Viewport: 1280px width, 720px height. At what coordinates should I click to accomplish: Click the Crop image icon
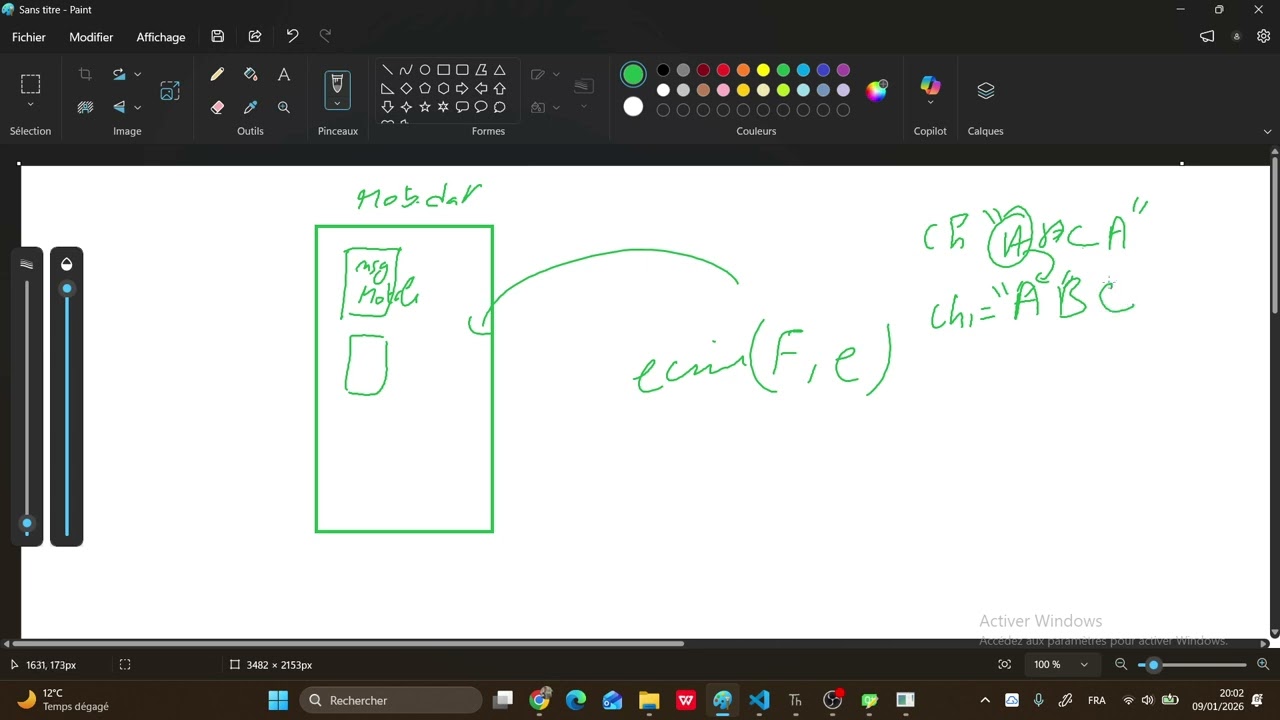point(85,74)
